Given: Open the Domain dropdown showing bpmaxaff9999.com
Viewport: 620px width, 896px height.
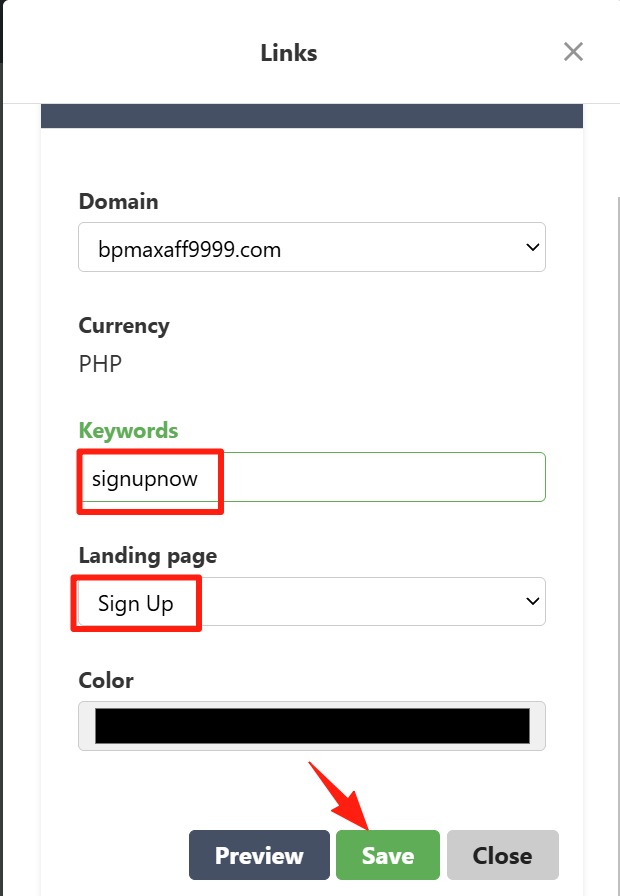Looking at the screenshot, I should 300,248.
